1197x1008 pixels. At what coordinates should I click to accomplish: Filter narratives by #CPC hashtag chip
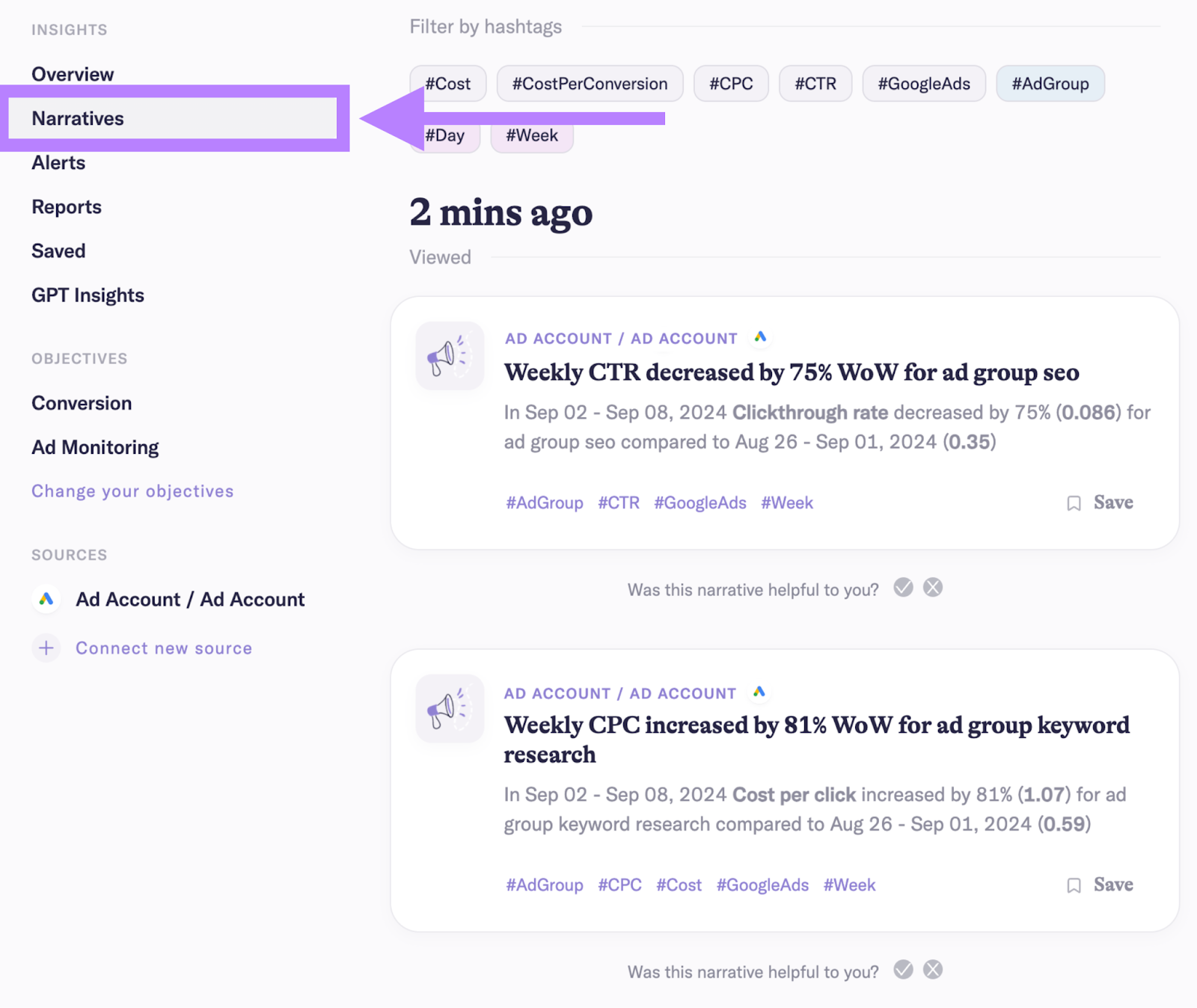731,84
